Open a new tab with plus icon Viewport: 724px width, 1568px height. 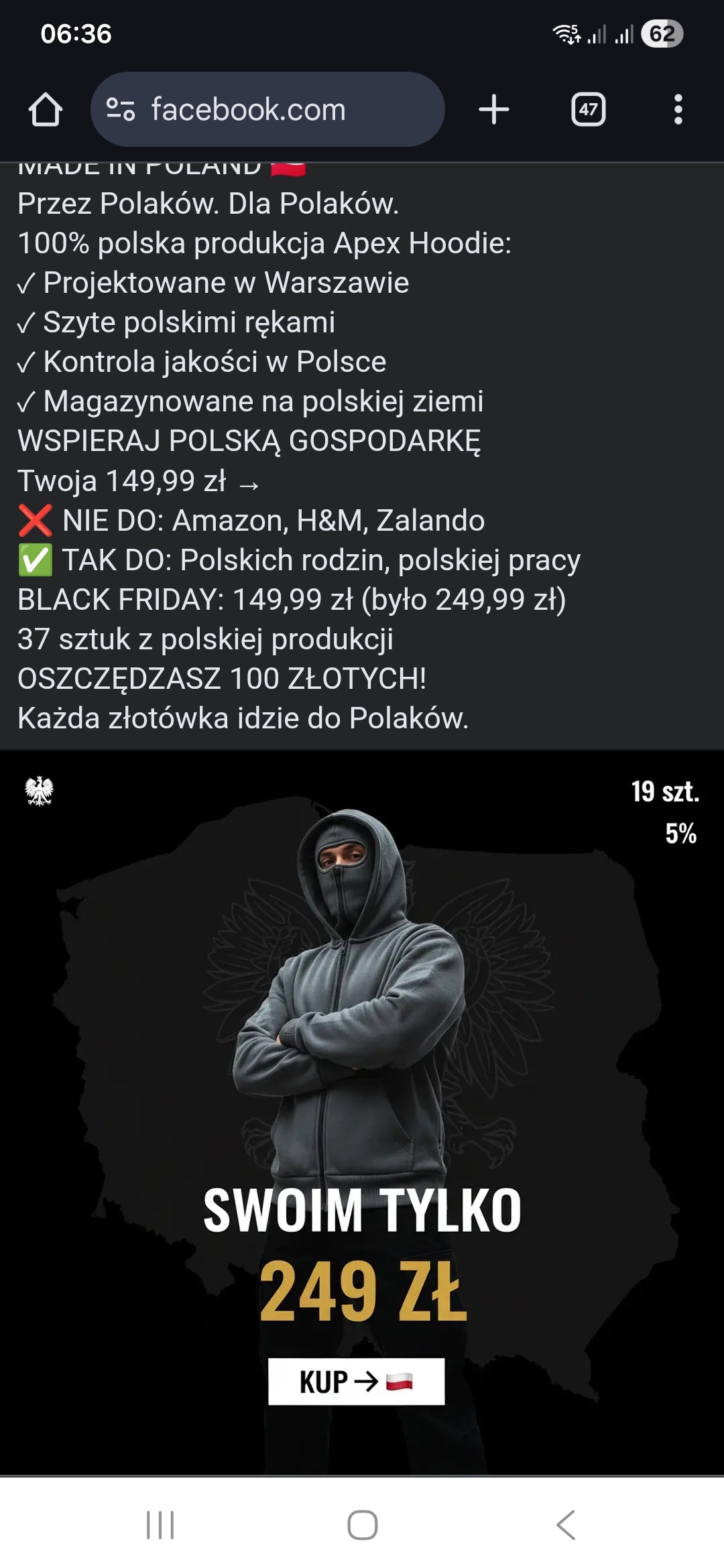pyautogui.click(x=494, y=109)
